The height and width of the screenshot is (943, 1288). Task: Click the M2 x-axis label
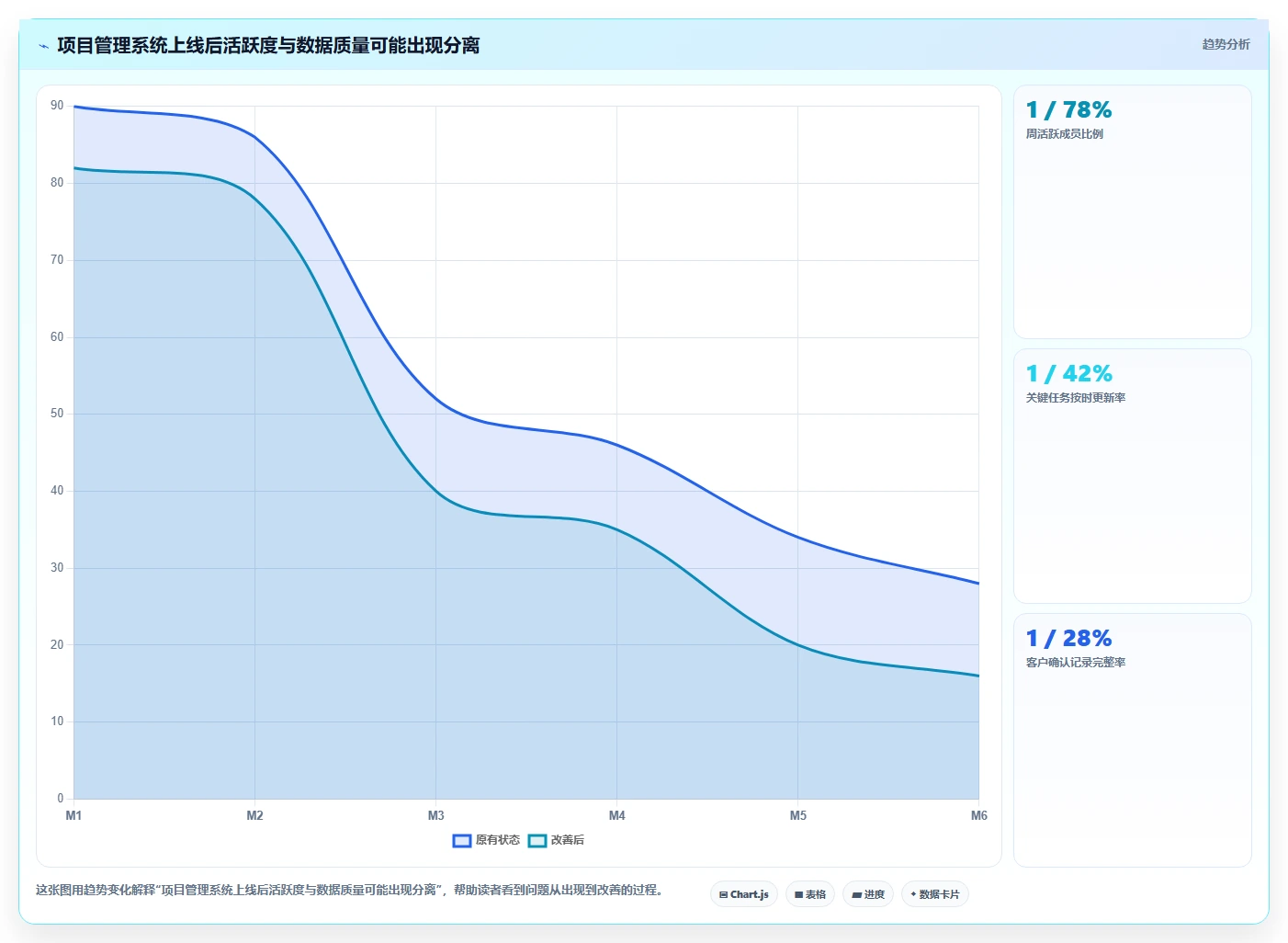click(254, 816)
